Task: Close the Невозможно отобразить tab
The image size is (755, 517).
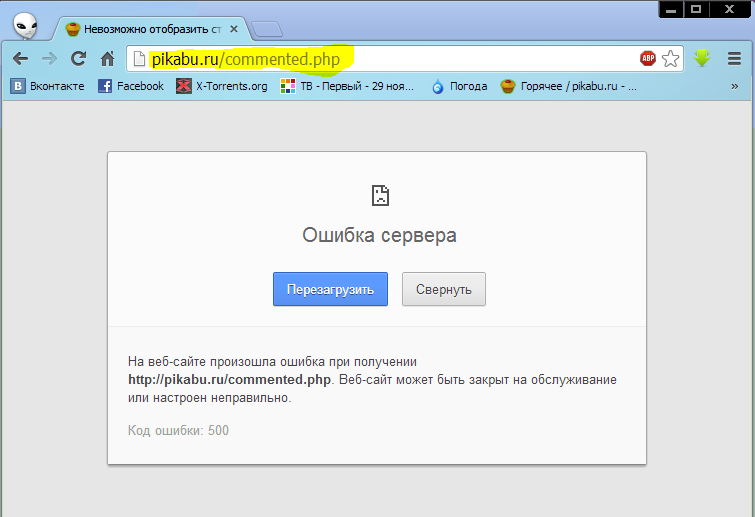Action: 234,29
